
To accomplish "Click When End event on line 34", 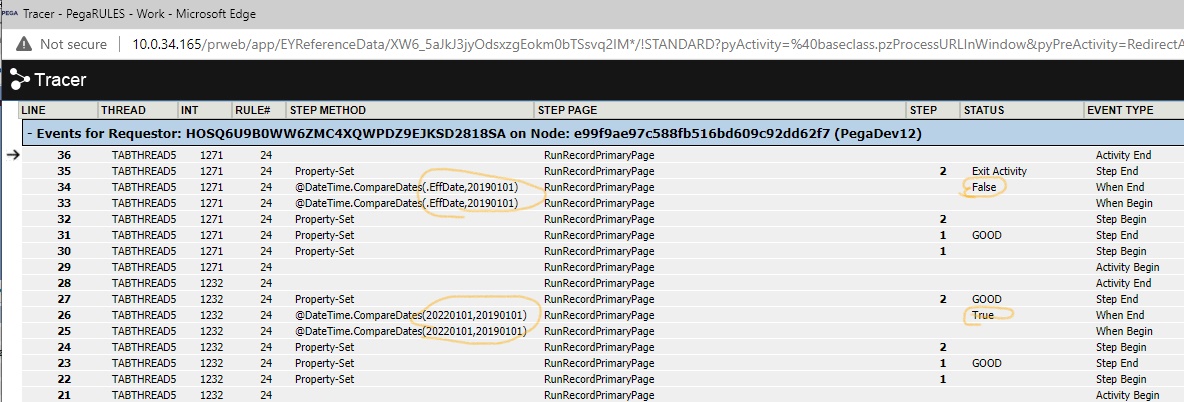I will coord(1120,187).
